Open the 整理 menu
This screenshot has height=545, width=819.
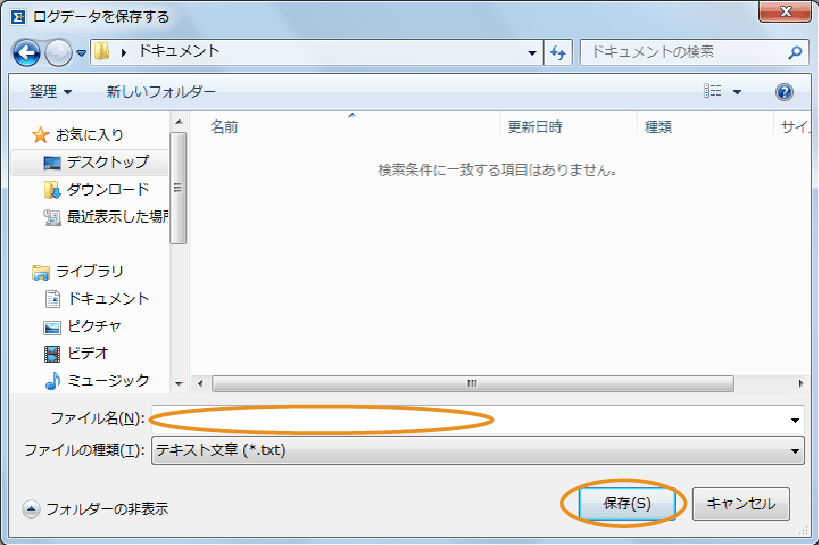click(51, 92)
